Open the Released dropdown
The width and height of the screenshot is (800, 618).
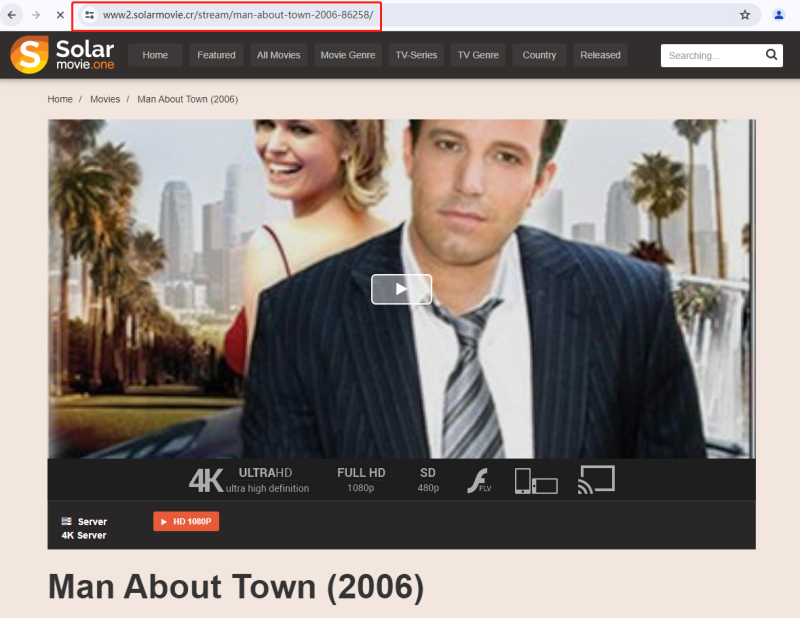(x=600, y=55)
